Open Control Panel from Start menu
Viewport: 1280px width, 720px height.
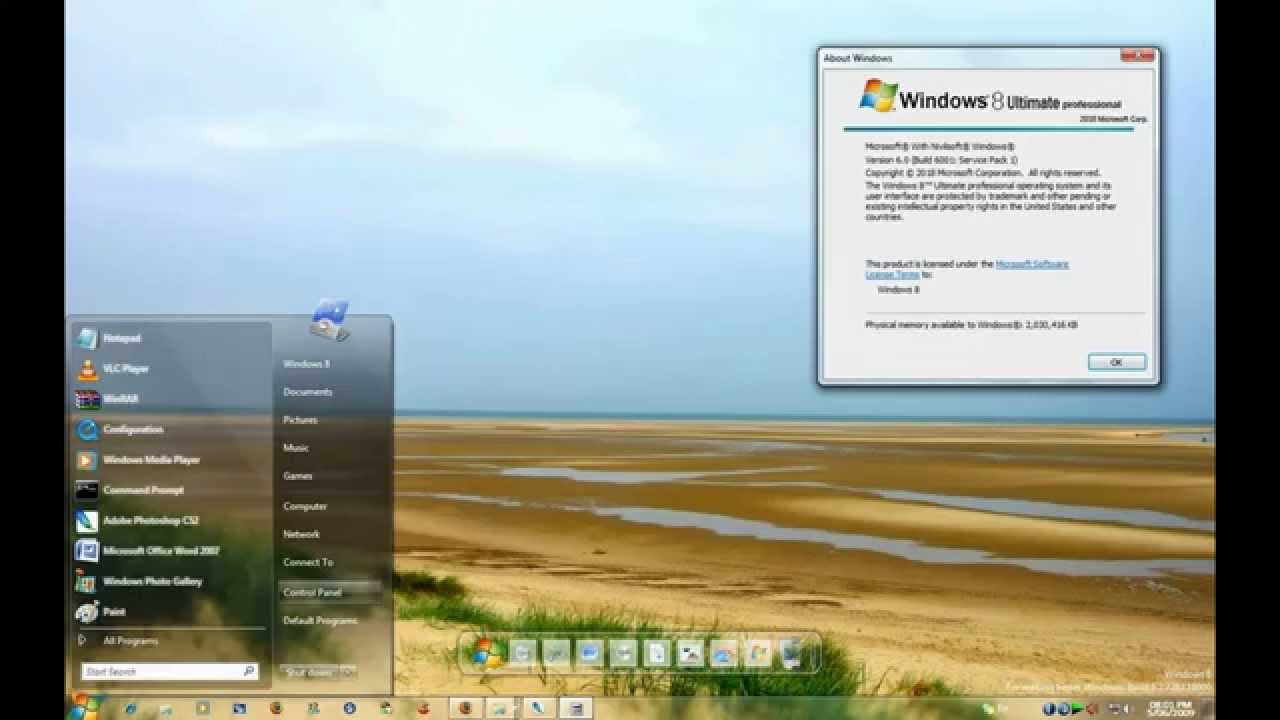tap(330, 592)
